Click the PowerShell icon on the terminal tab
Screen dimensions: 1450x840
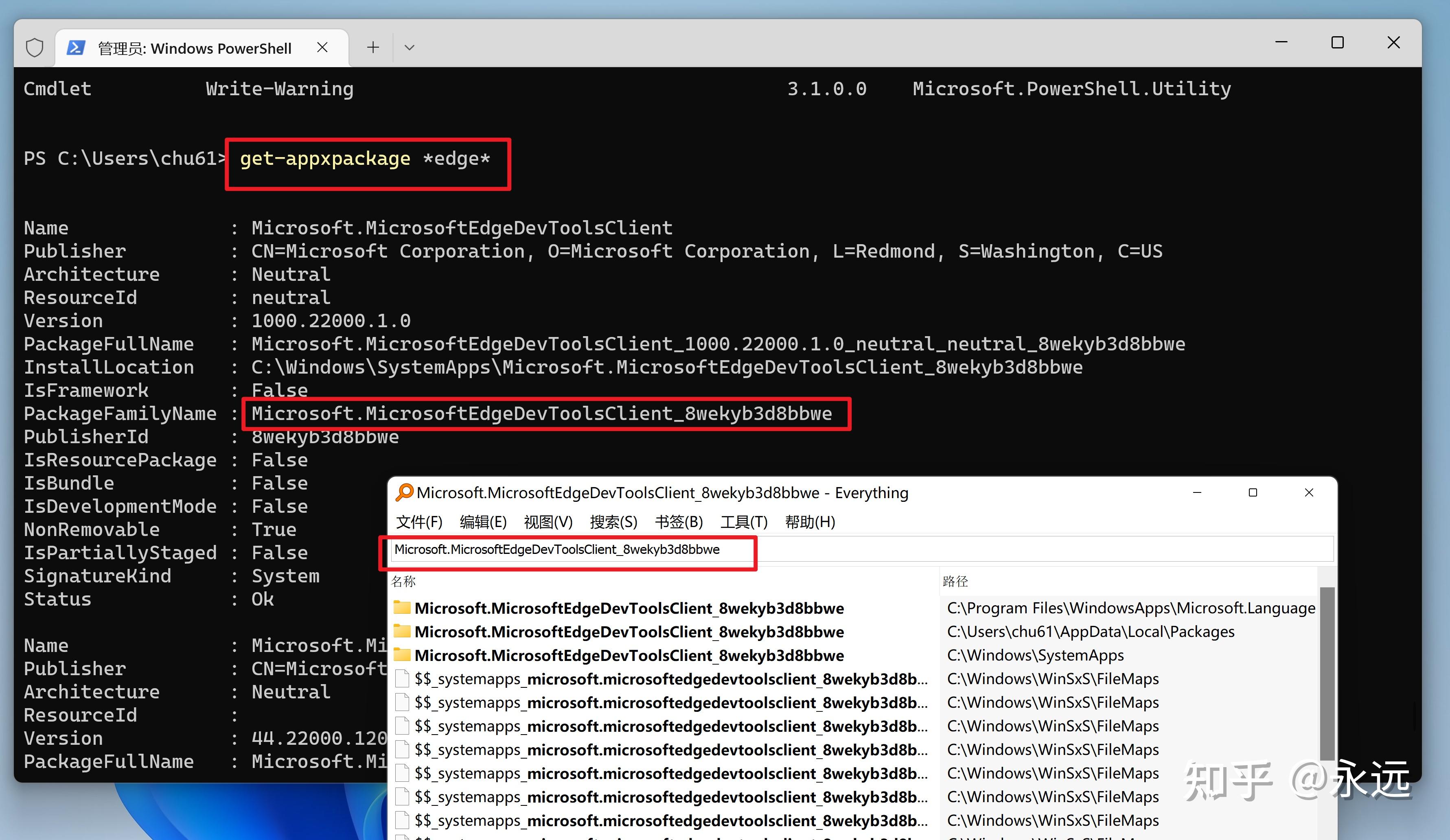click(77, 47)
